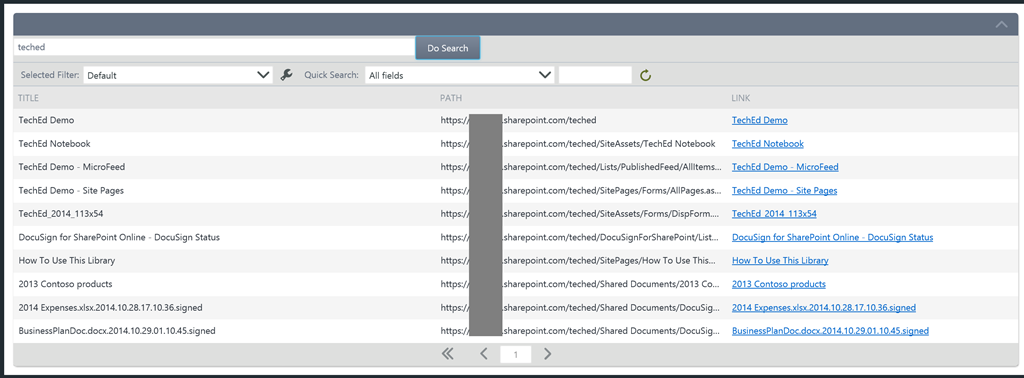1024x378 pixels.
Task: Select the 'TechEd Demo - MicroFeed' title cell
Action: tap(72, 167)
